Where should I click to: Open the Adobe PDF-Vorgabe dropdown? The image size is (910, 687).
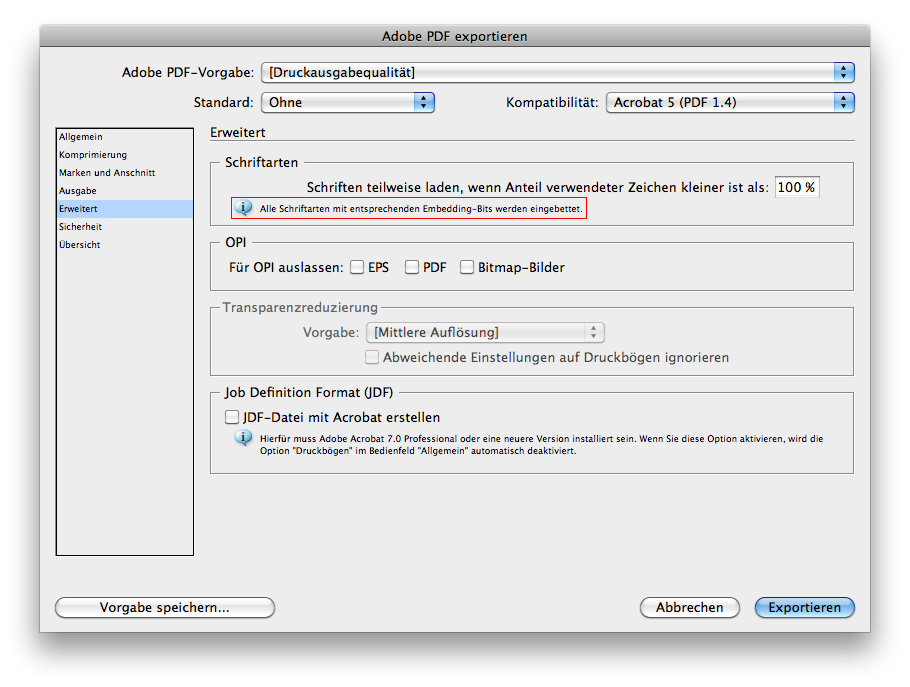557,72
